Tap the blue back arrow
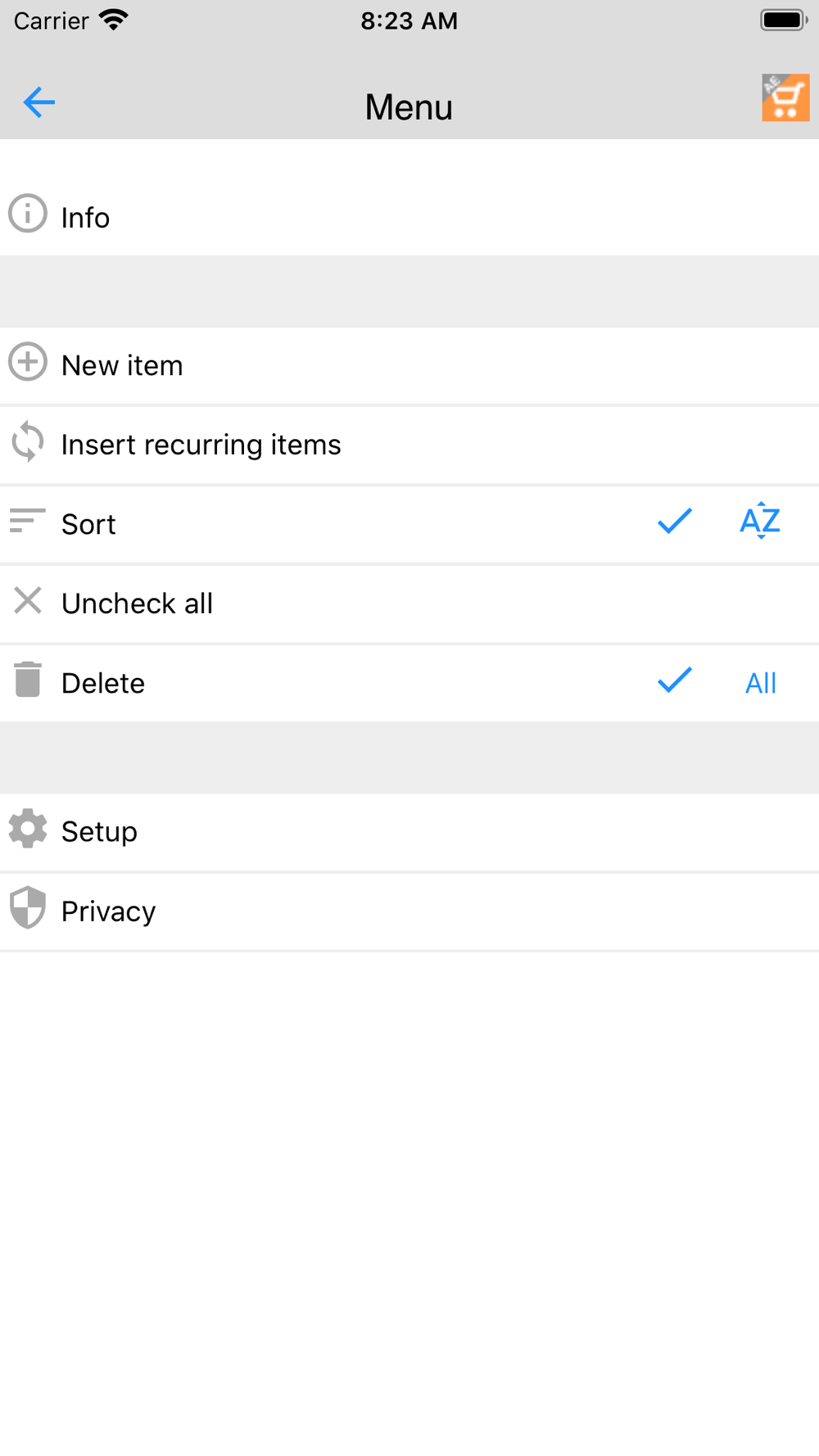Image resolution: width=819 pixels, height=1456 pixels. pyautogui.click(x=38, y=102)
